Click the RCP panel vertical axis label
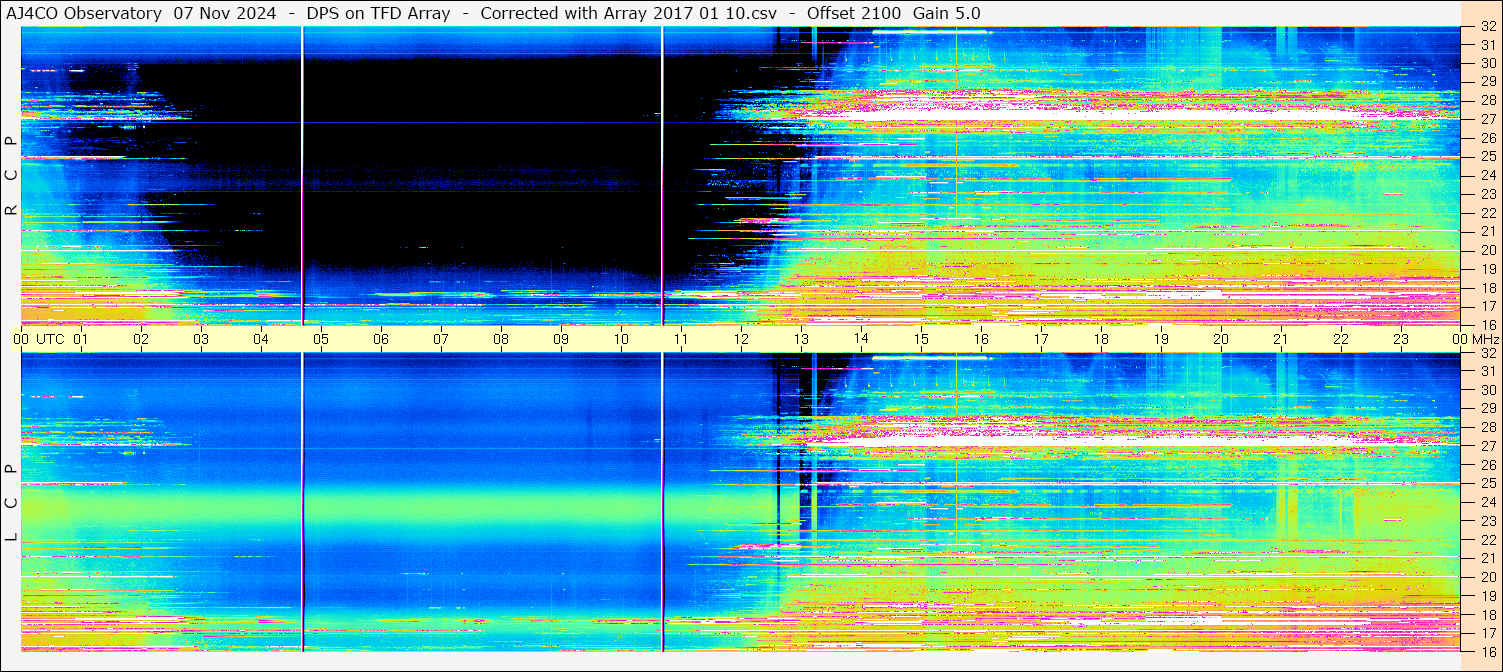Image resolution: width=1503 pixels, height=672 pixels. click(11, 176)
